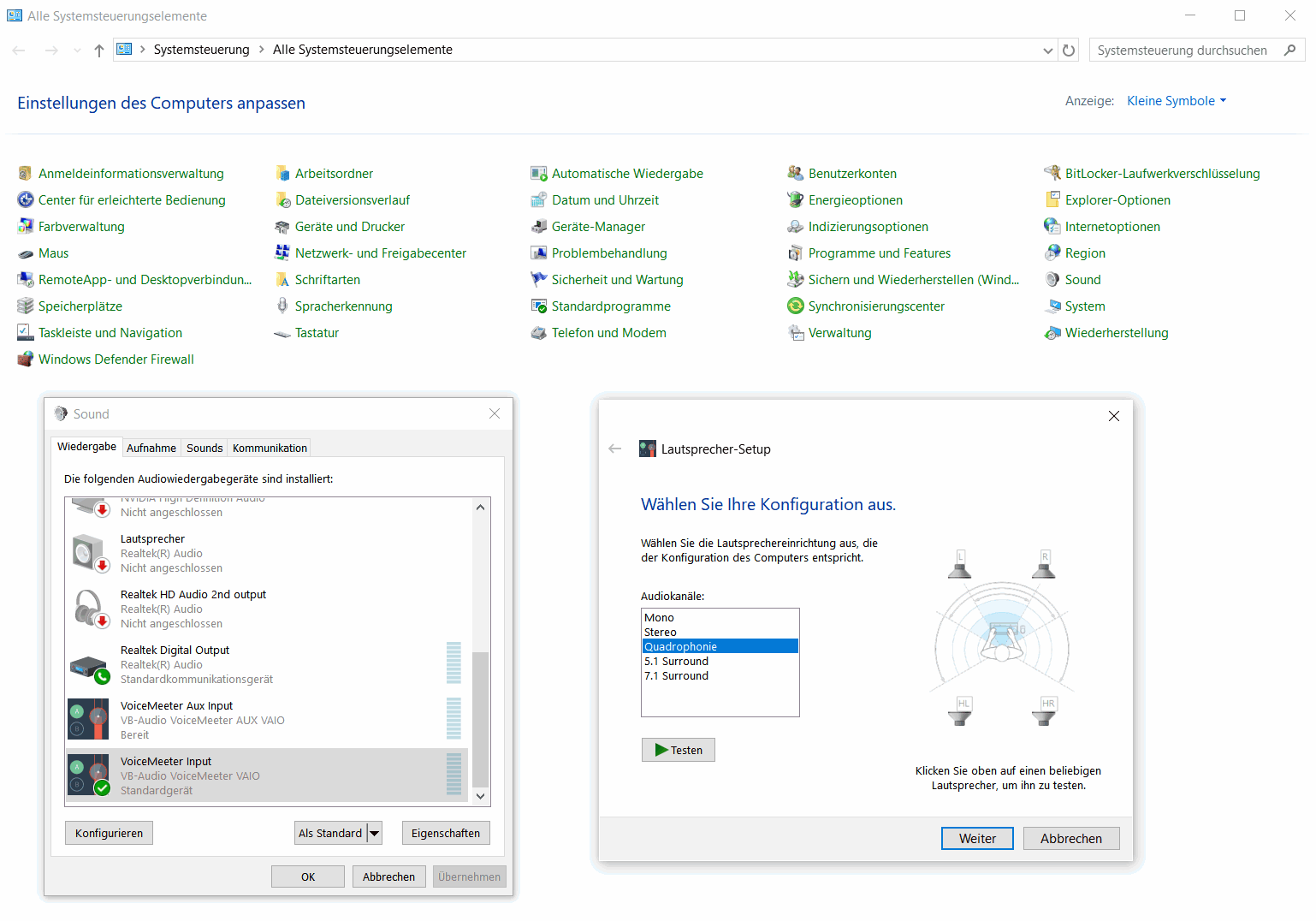Select the VoiceMeeter Aux Input device icon
This screenshot has width=1316, height=921.
89,720
